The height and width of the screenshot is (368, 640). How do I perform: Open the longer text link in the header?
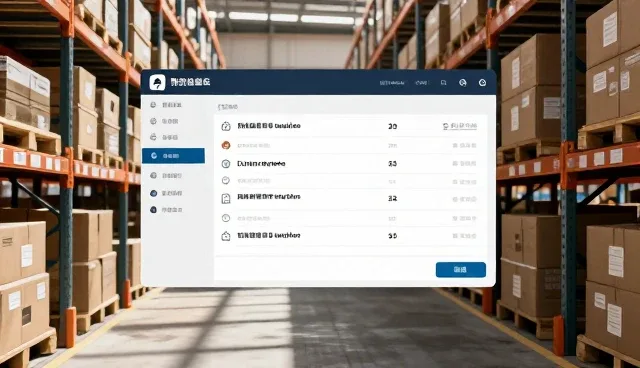coord(392,83)
